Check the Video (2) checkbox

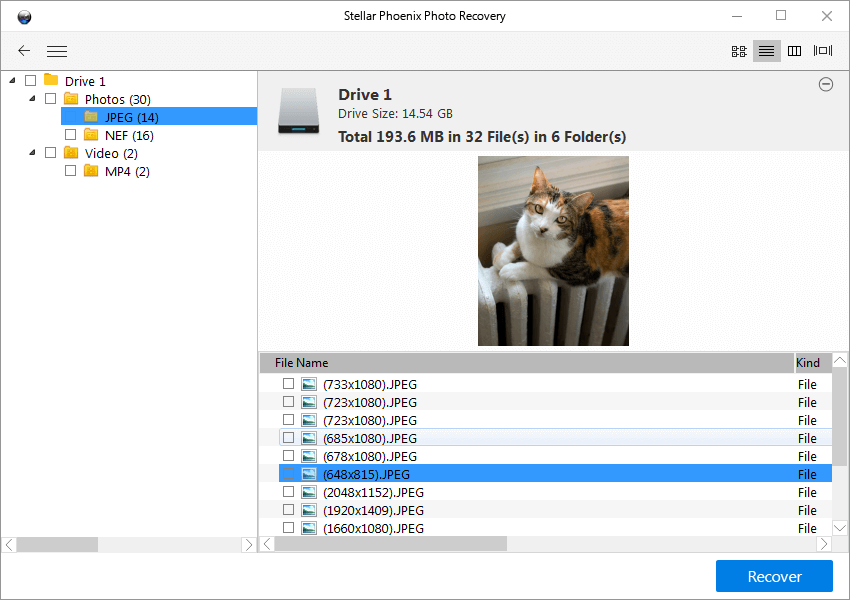(x=50, y=153)
